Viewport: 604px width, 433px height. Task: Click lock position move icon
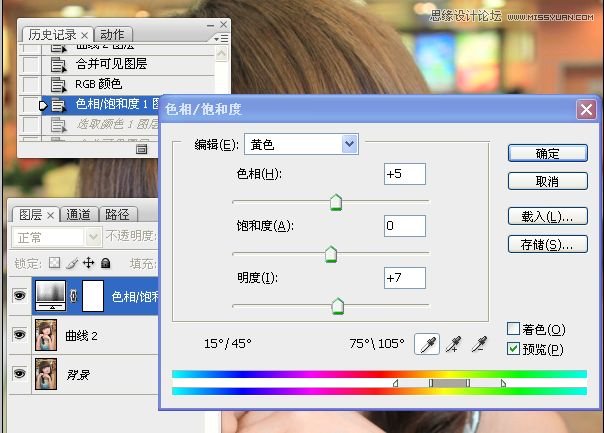pyautogui.click(x=89, y=263)
